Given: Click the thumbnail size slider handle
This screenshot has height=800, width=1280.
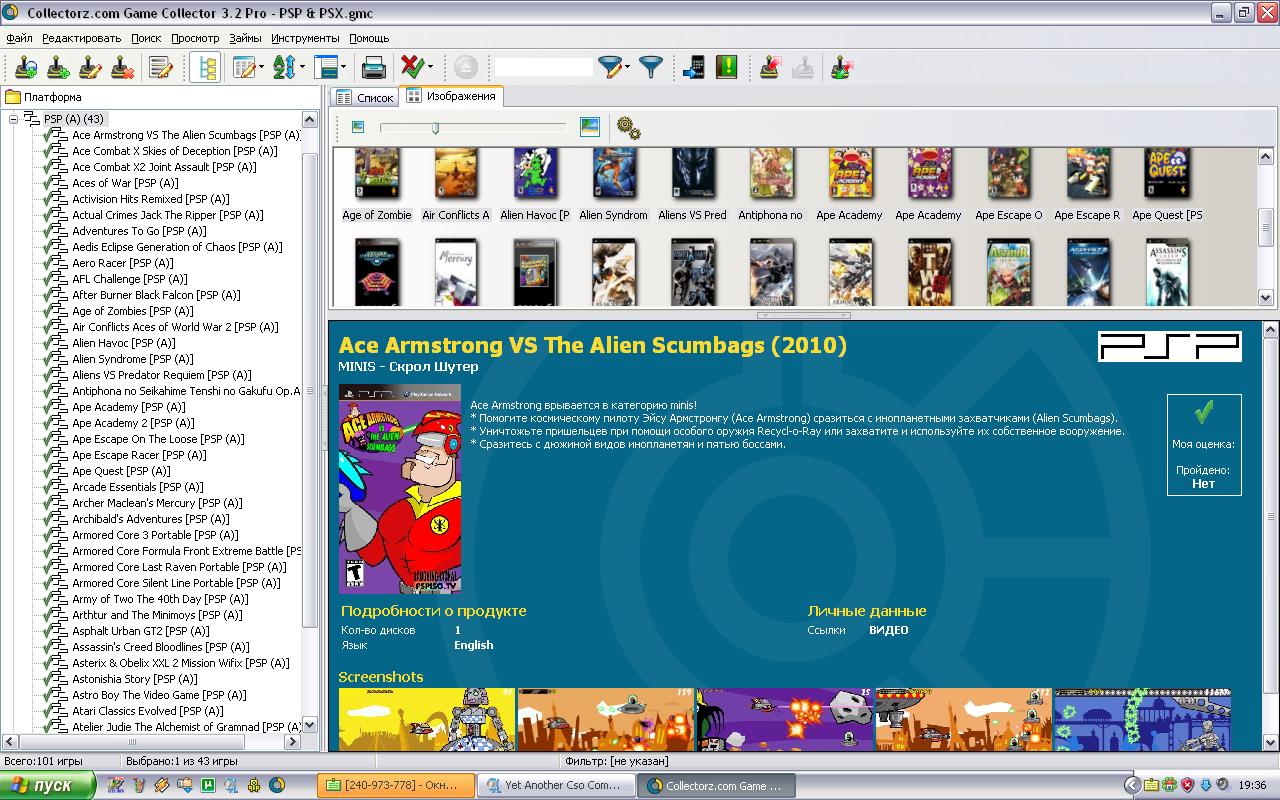Looking at the screenshot, I should [x=435, y=127].
